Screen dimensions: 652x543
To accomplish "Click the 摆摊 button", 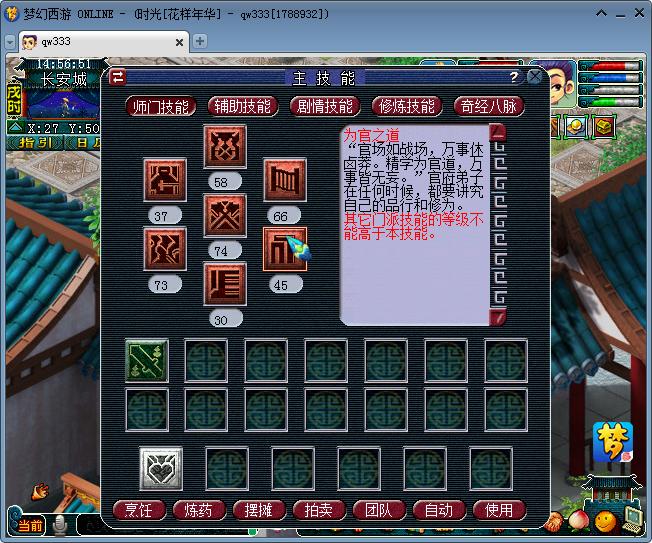I will click(259, 510).
